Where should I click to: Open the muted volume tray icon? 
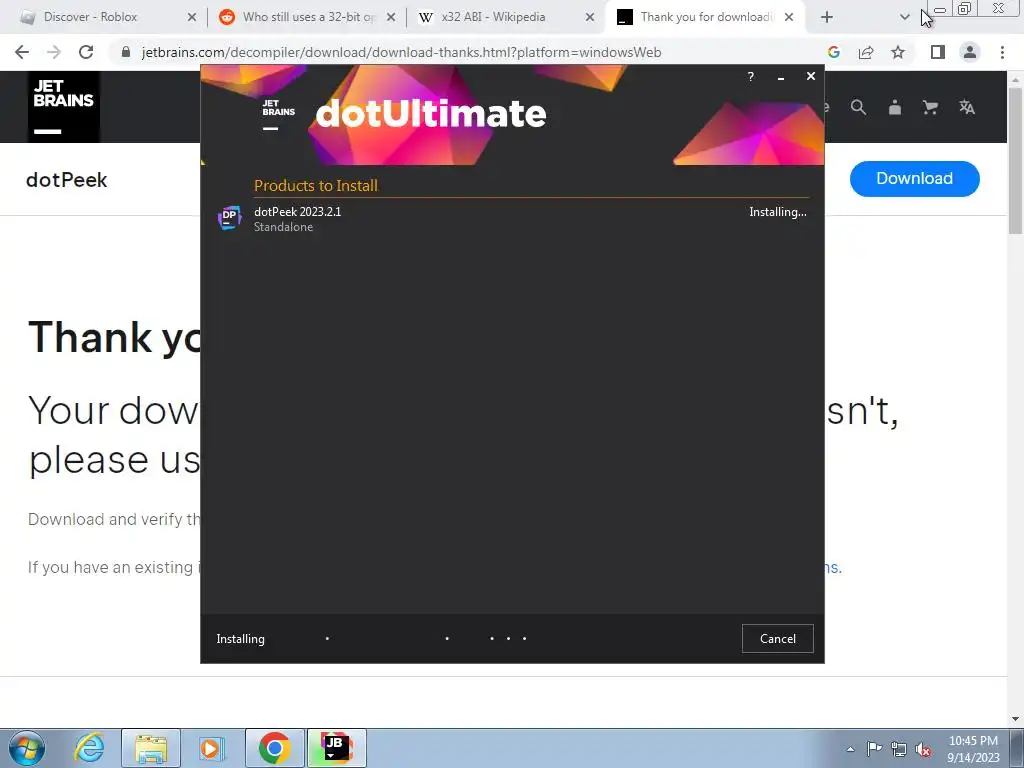point(923,749)
